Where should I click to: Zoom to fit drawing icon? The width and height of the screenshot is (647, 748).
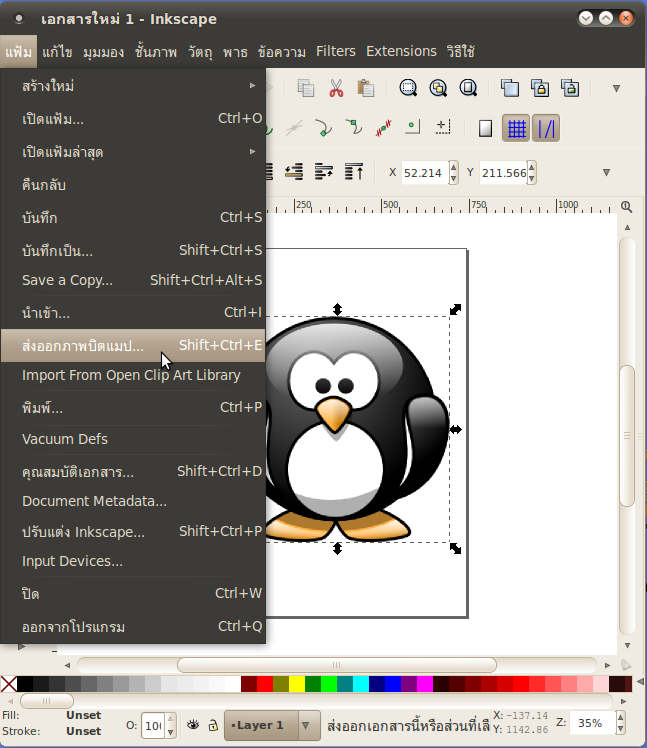point(438,88)
